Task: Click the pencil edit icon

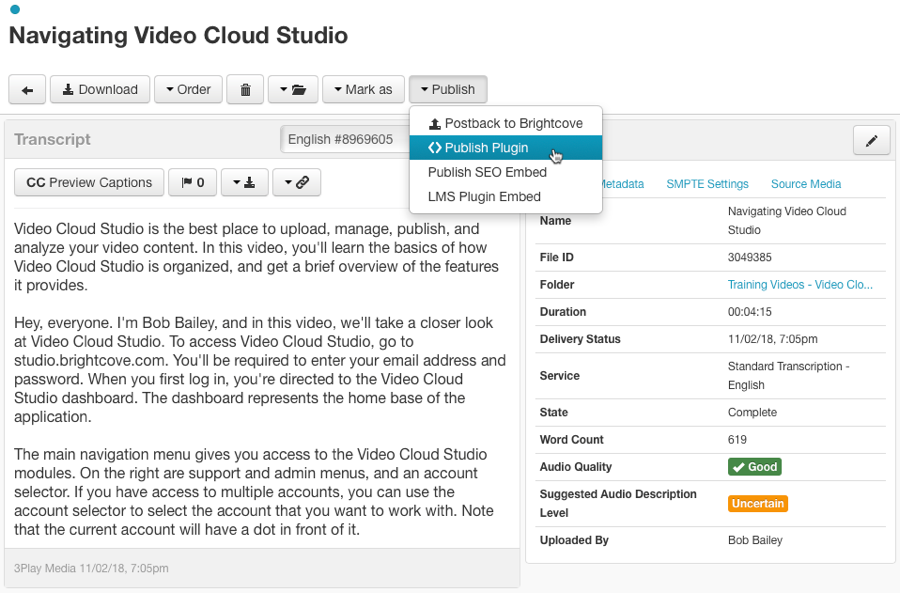Action: point(871,141)
